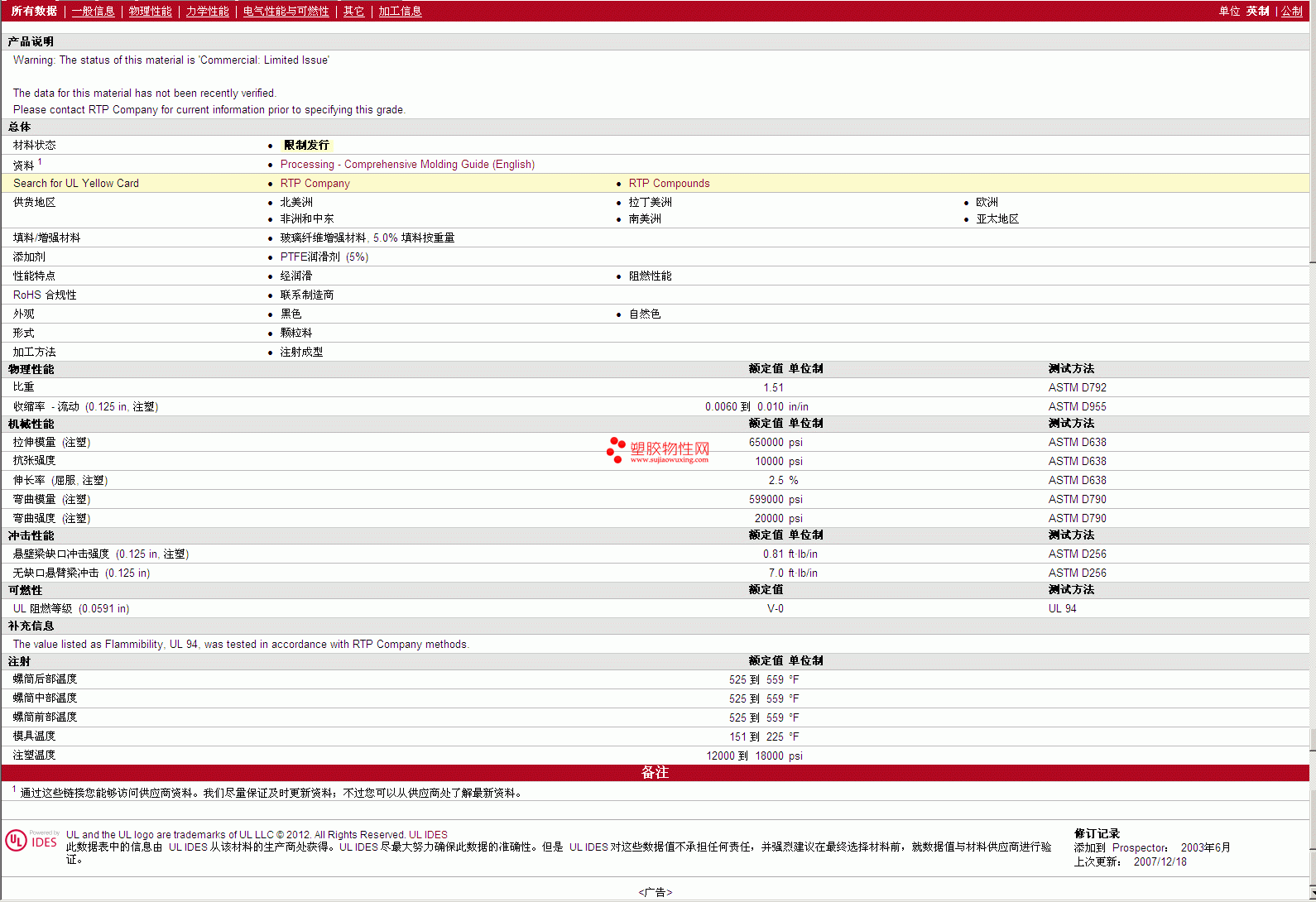Select 英制 units

1257,11
